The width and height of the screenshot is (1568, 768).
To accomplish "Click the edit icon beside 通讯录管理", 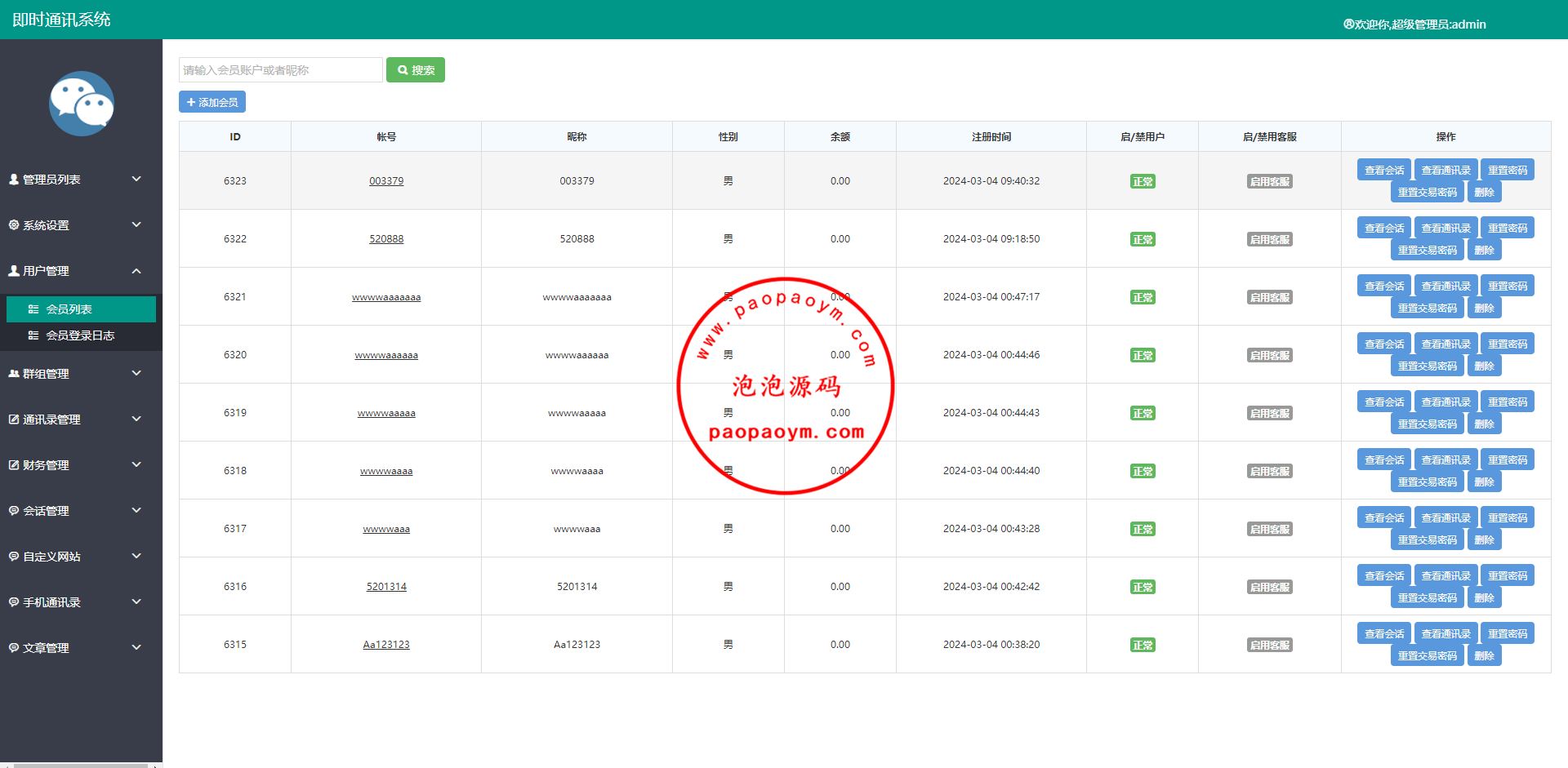I will [14, 420].
